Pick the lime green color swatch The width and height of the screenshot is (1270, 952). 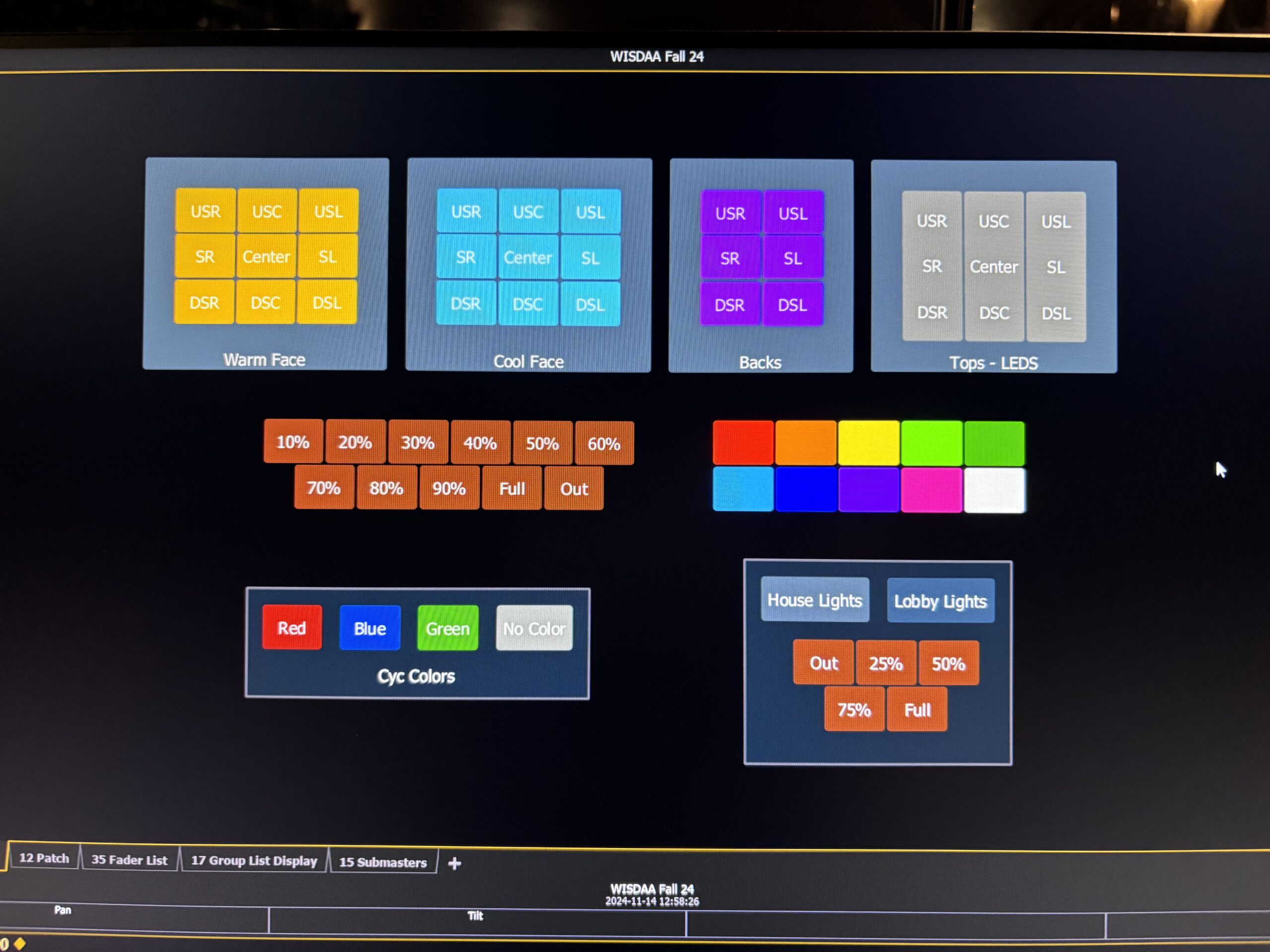click(931, 443)
